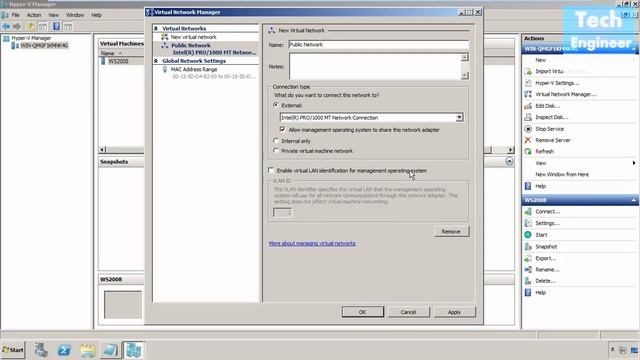Collapse the Snapshots pane with round chevron
This screenshot has height=360, width=640.
pos(509,161)
